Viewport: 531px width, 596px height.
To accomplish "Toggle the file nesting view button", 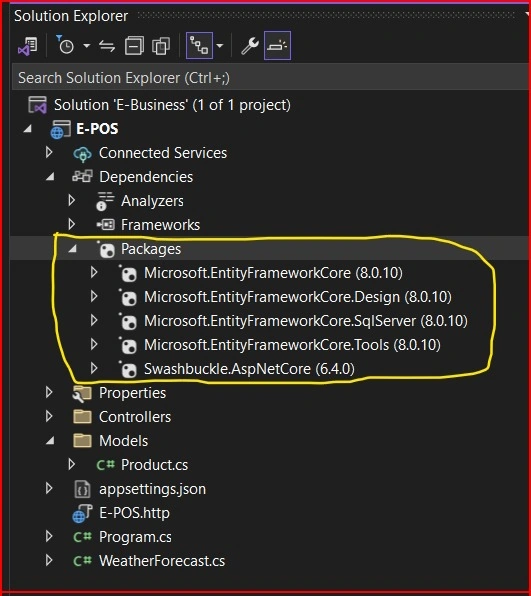I will [x=199, y=46].
